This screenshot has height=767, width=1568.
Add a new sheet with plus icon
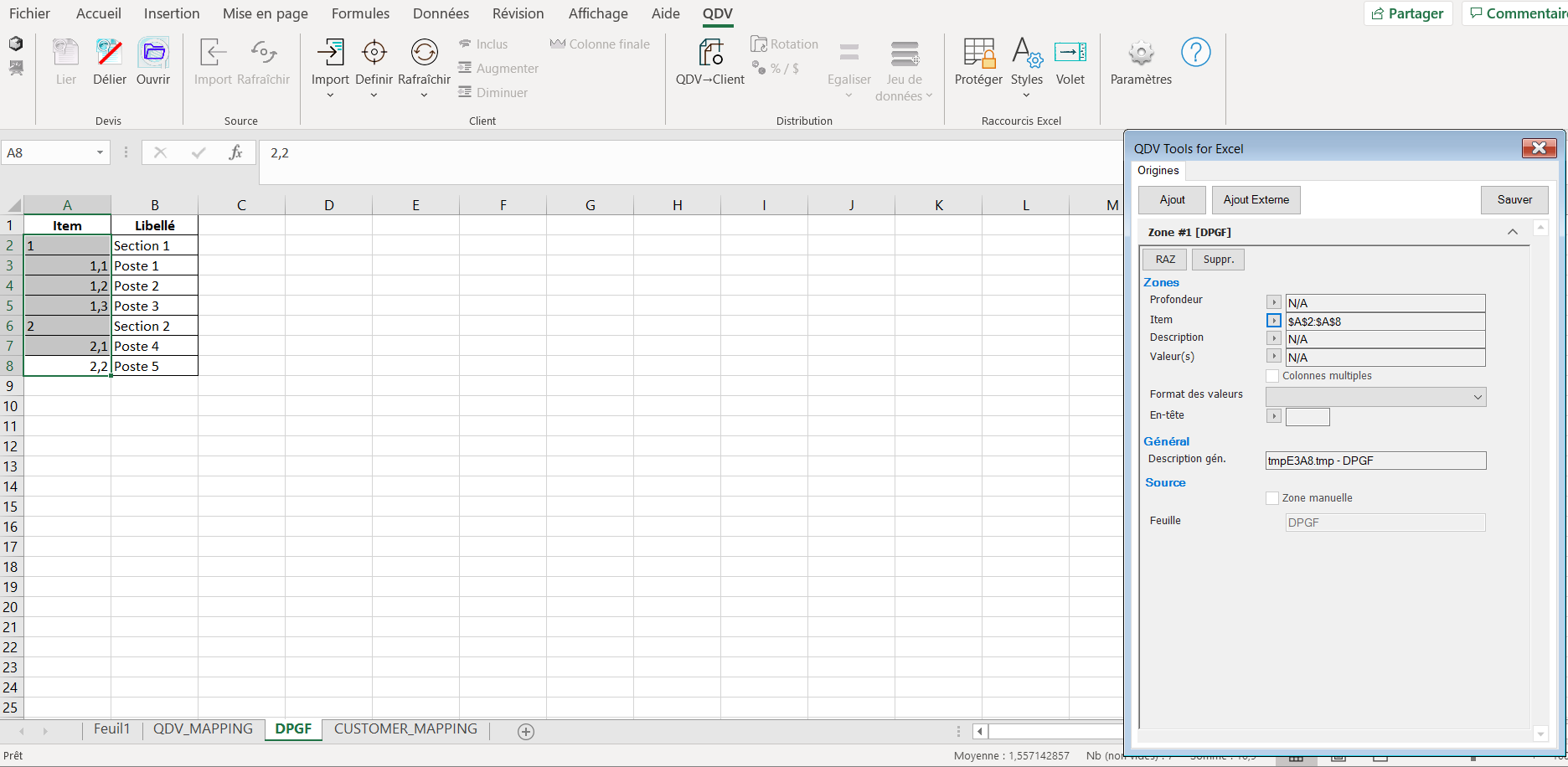526,732
